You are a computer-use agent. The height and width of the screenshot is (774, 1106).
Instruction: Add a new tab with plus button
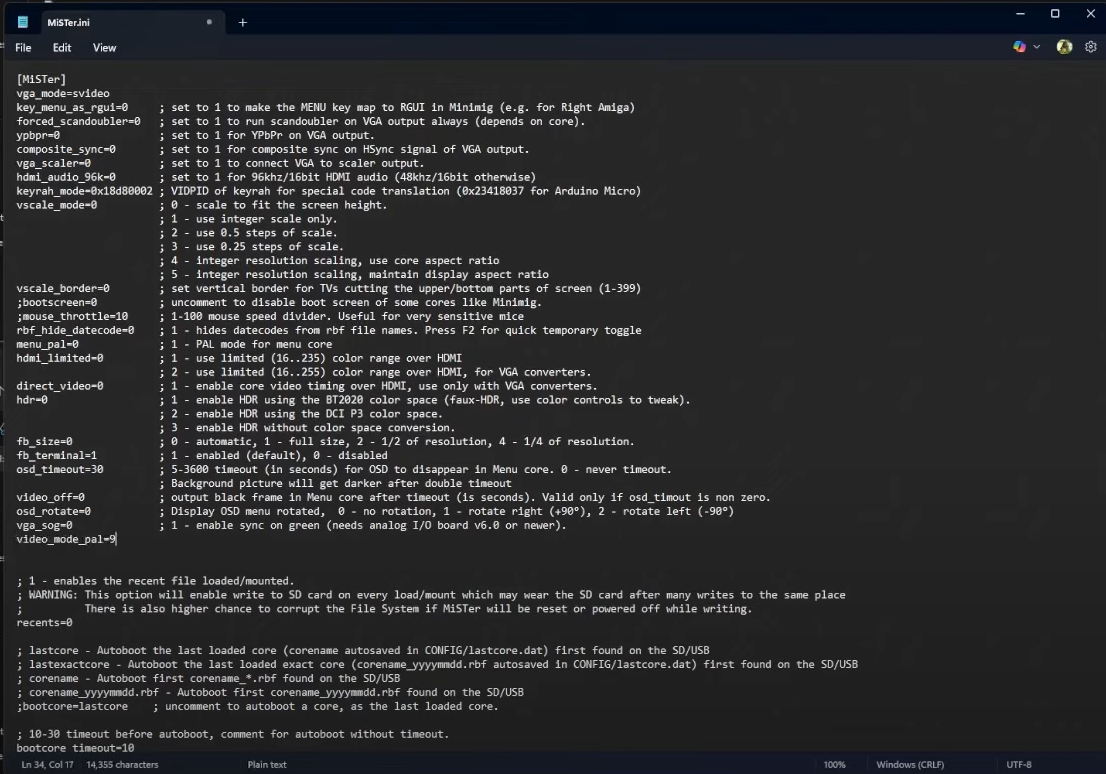pyautogui.click(x=243, y=22)
